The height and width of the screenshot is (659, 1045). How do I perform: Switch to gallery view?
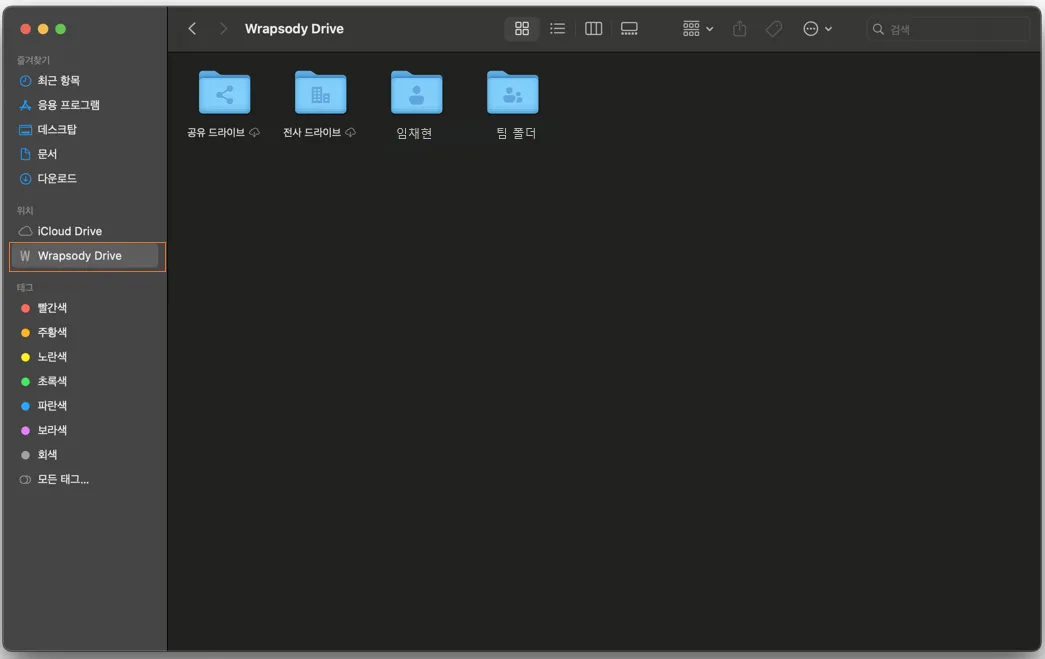click(629, 29)
